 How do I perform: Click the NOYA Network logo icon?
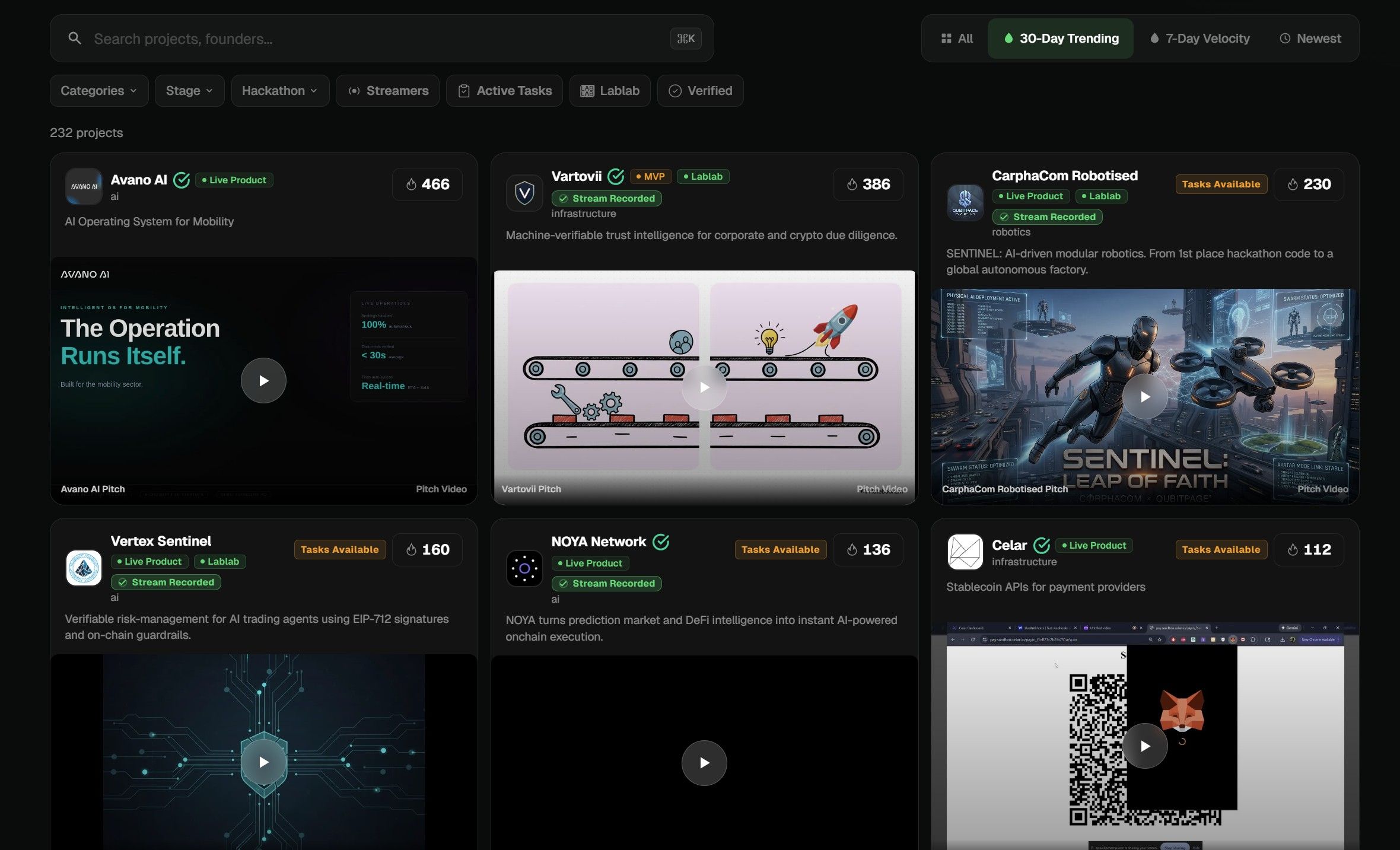pyautogui.click(x=524, y=568)
